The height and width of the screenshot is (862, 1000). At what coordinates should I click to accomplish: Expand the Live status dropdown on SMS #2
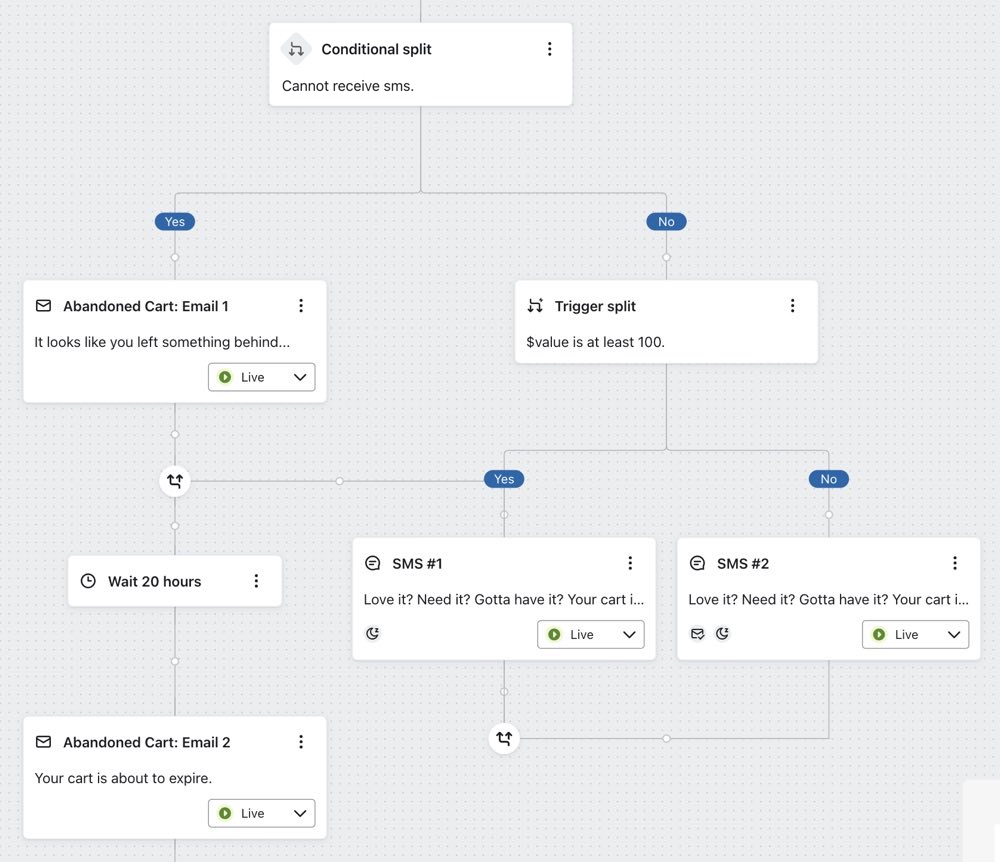(x=916, y=634)
